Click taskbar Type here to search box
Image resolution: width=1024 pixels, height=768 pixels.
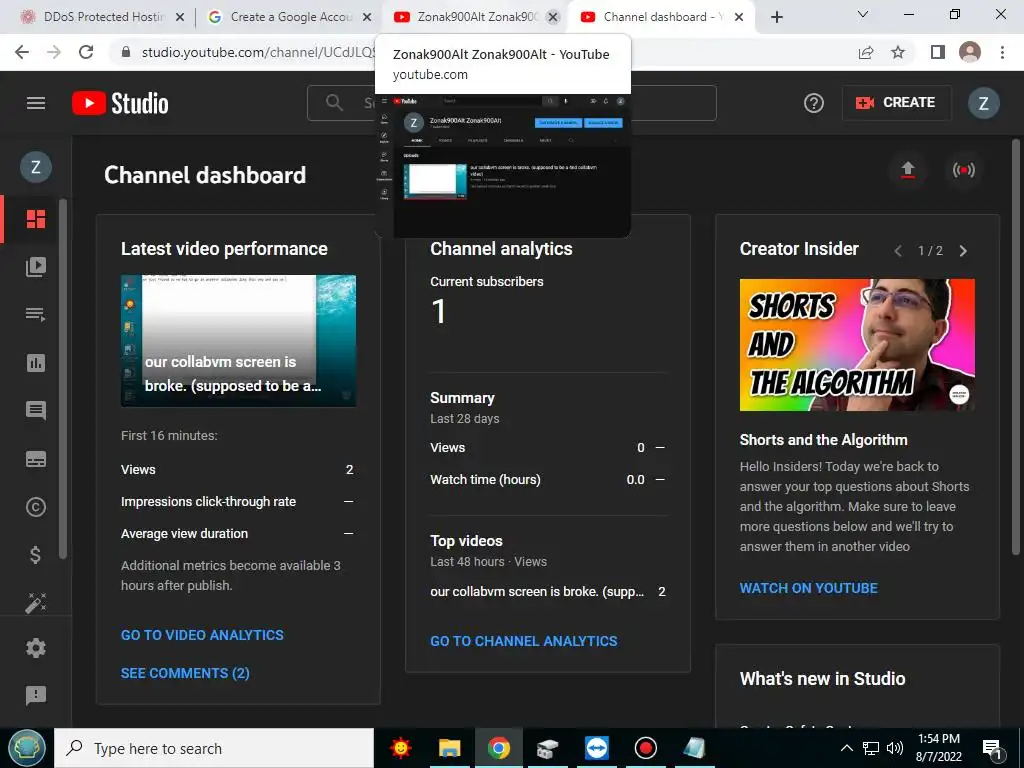214,748
